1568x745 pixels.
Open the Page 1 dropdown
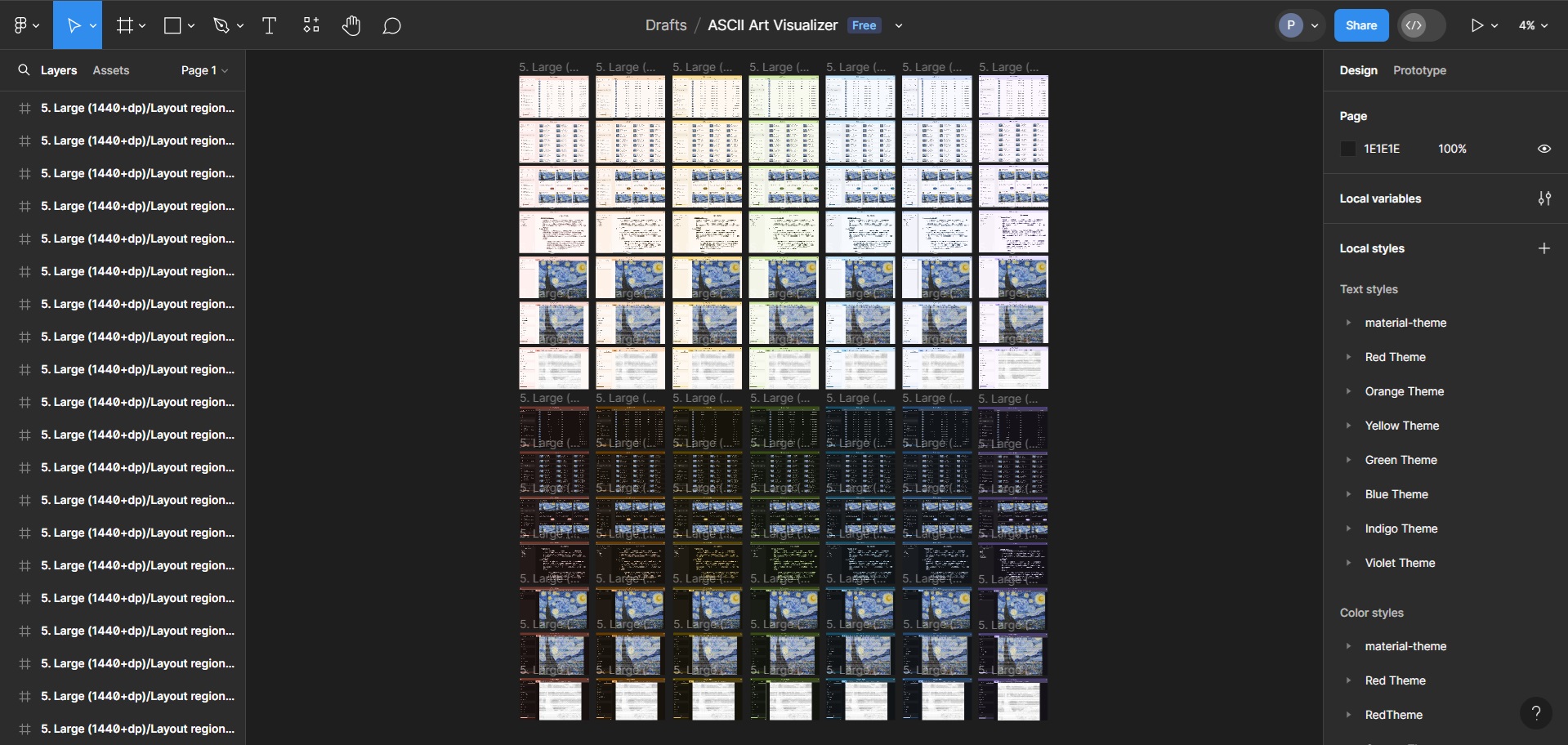203,70
